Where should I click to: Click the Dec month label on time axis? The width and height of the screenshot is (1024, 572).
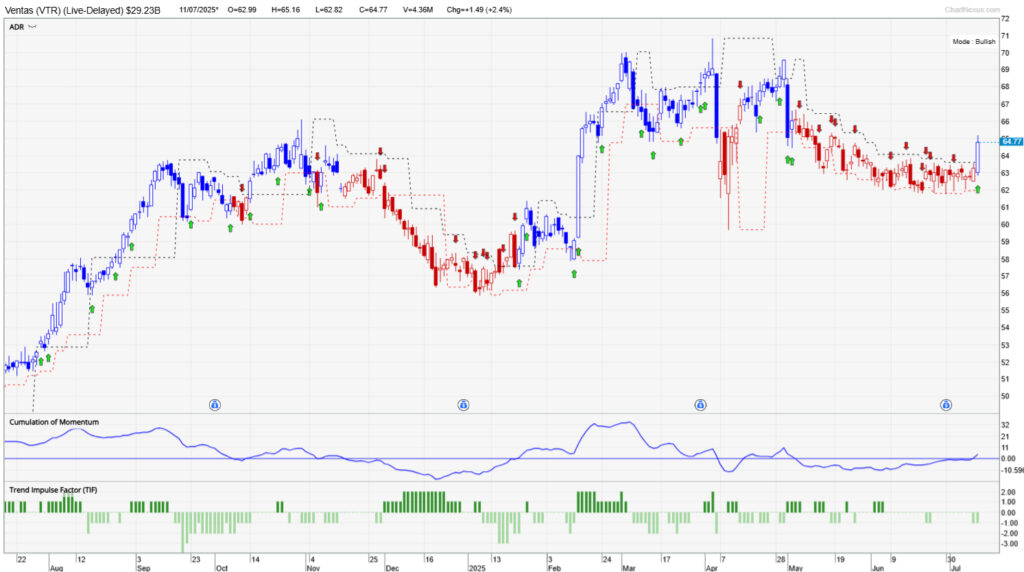(x=392, y=568)
